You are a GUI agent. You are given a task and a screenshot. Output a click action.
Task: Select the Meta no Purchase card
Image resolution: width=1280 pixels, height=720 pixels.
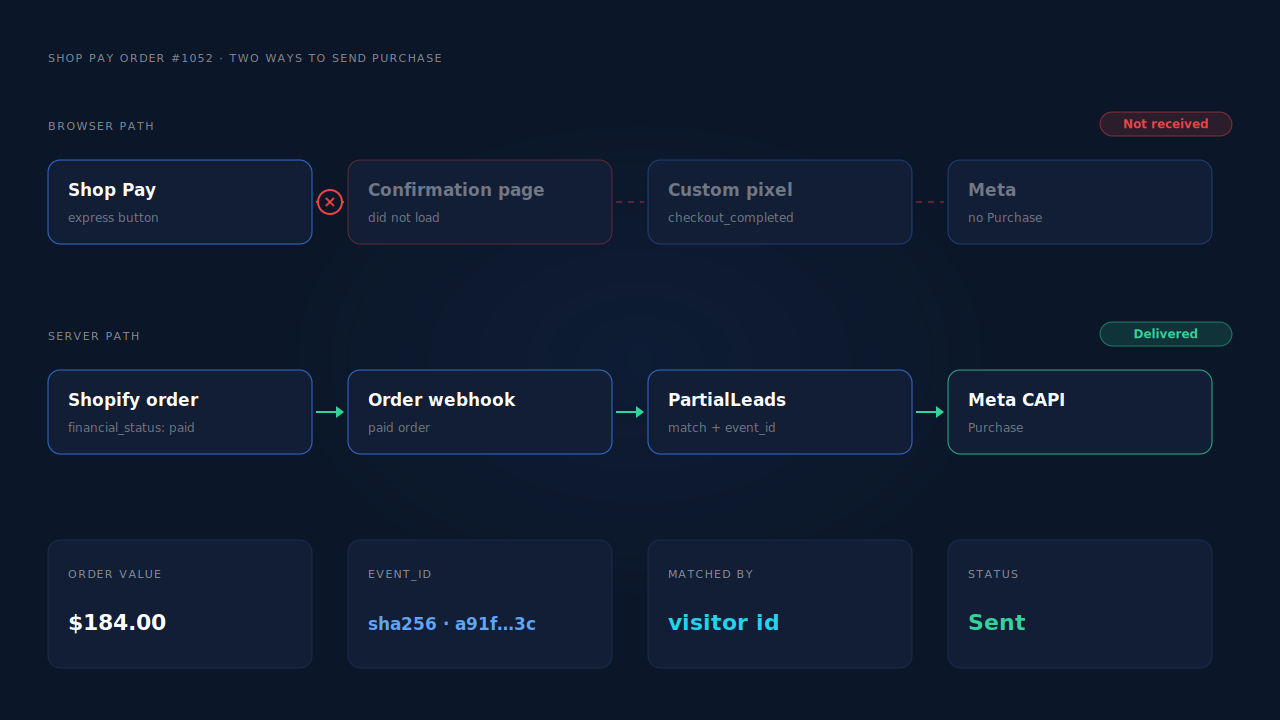tap(1080, 202)
